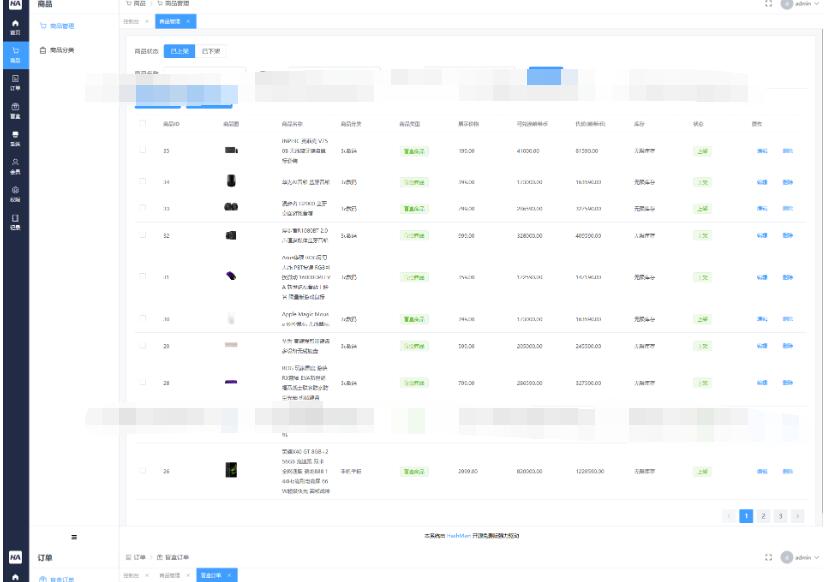Tick the select-all checkbox in table header

click(143, 124)
